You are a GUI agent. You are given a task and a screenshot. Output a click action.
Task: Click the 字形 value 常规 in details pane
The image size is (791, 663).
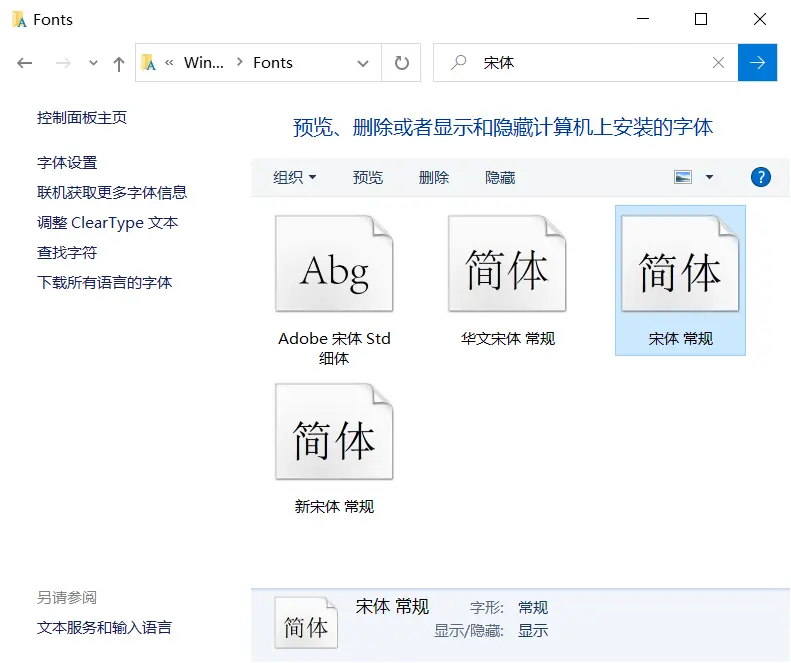533,607
